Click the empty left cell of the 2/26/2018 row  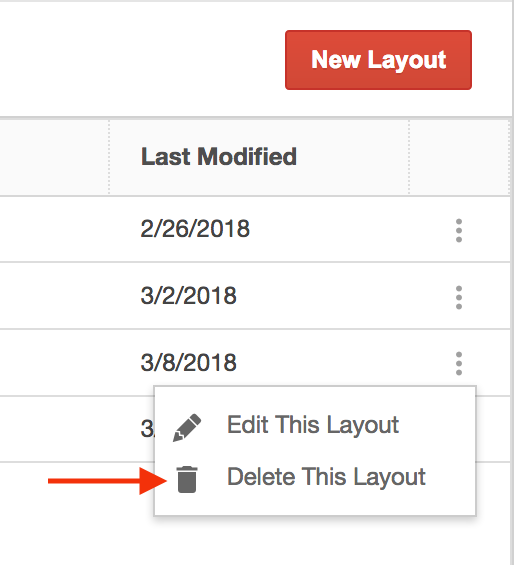click(54, 229)
